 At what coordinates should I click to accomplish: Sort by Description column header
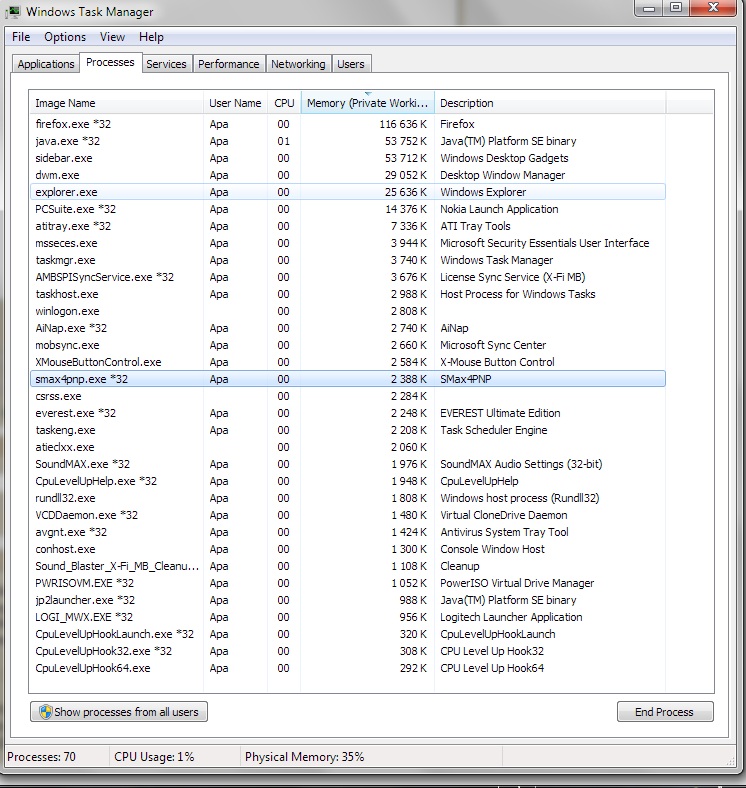tap(550, 103)
